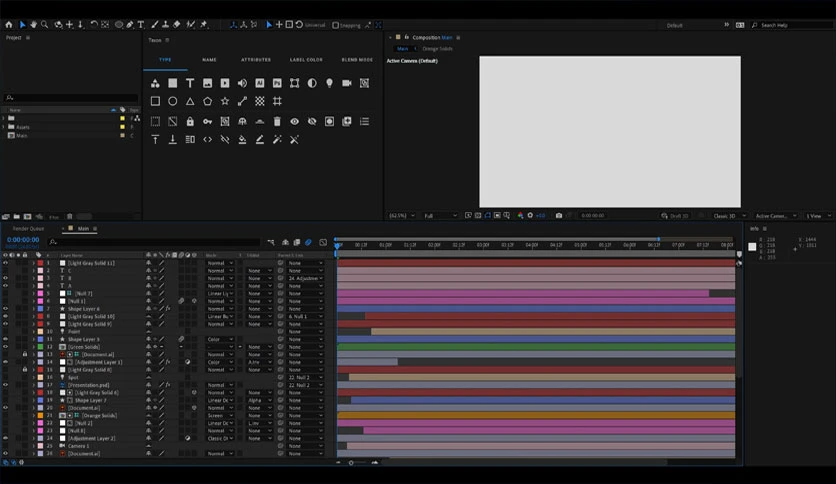The image size is (836, 484).
Task: Switch to Taxon LABEL COLOR tab
Action: (x=306, y=60)
